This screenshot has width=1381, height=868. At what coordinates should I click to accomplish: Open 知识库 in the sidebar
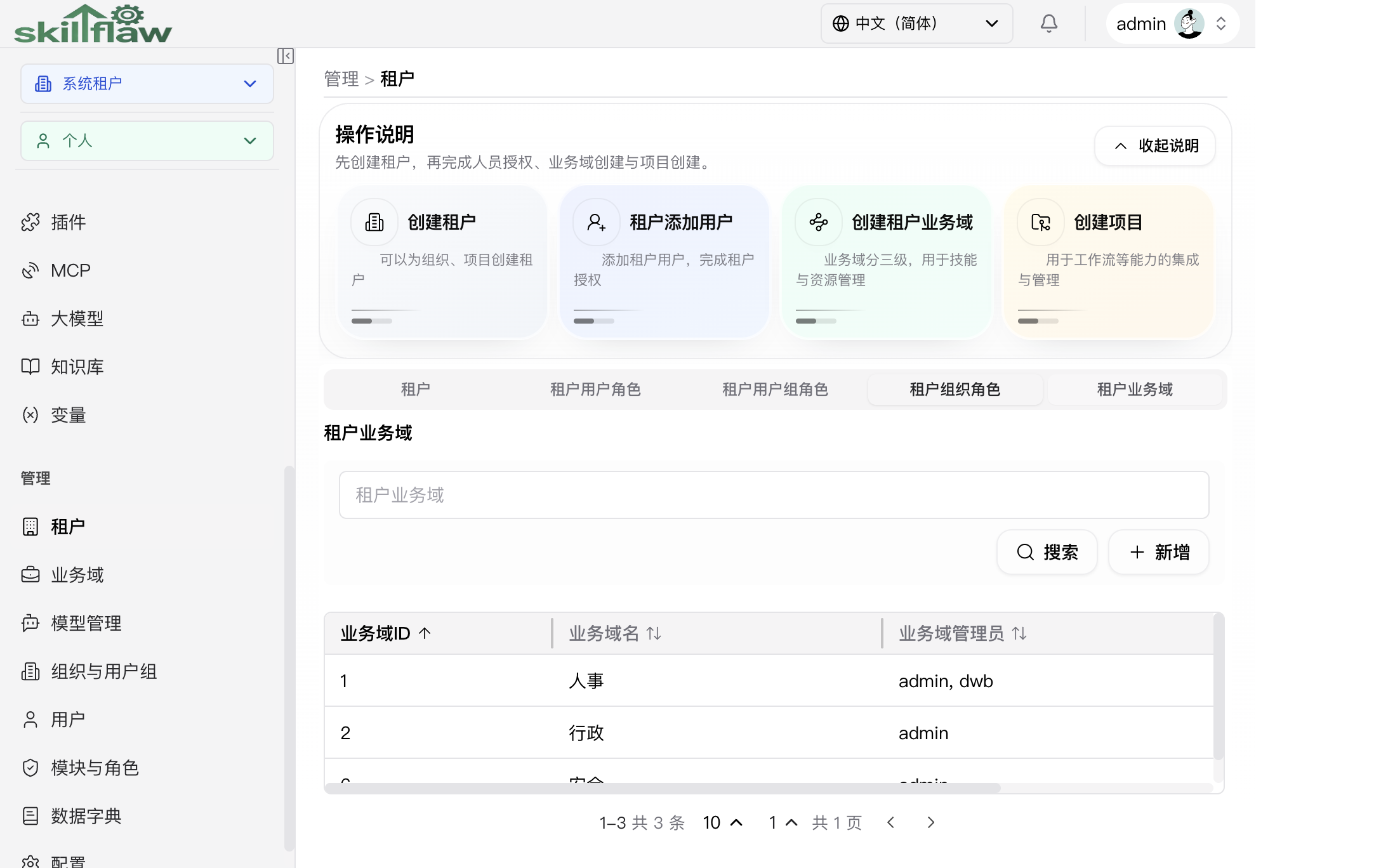[77, 367]
